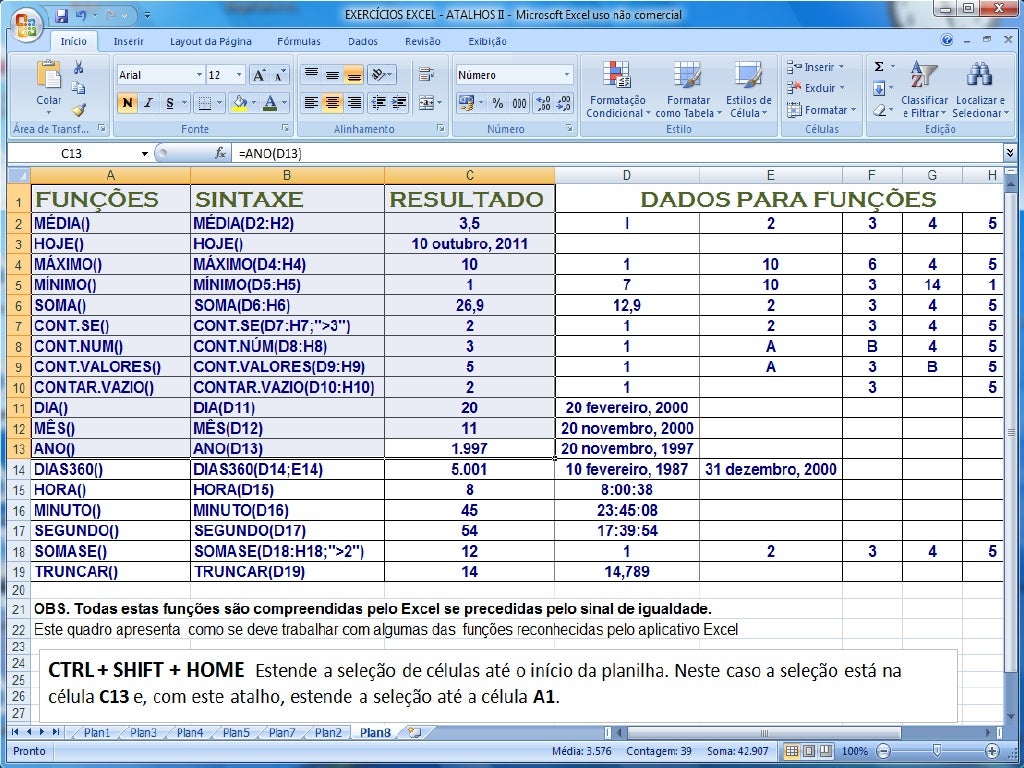Decrease decimal places
The height and width of the screenshot is (768, 1024).
pyautogui.click(x=564, y=103)
